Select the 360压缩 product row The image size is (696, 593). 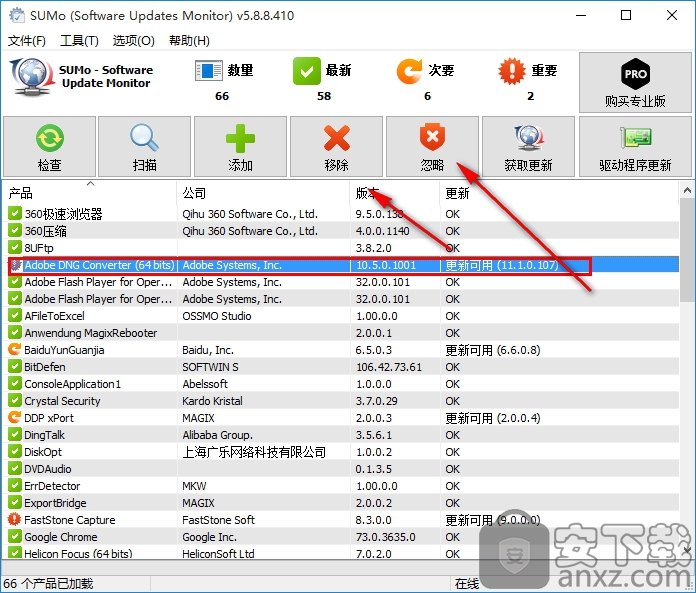tap(342, 231)
